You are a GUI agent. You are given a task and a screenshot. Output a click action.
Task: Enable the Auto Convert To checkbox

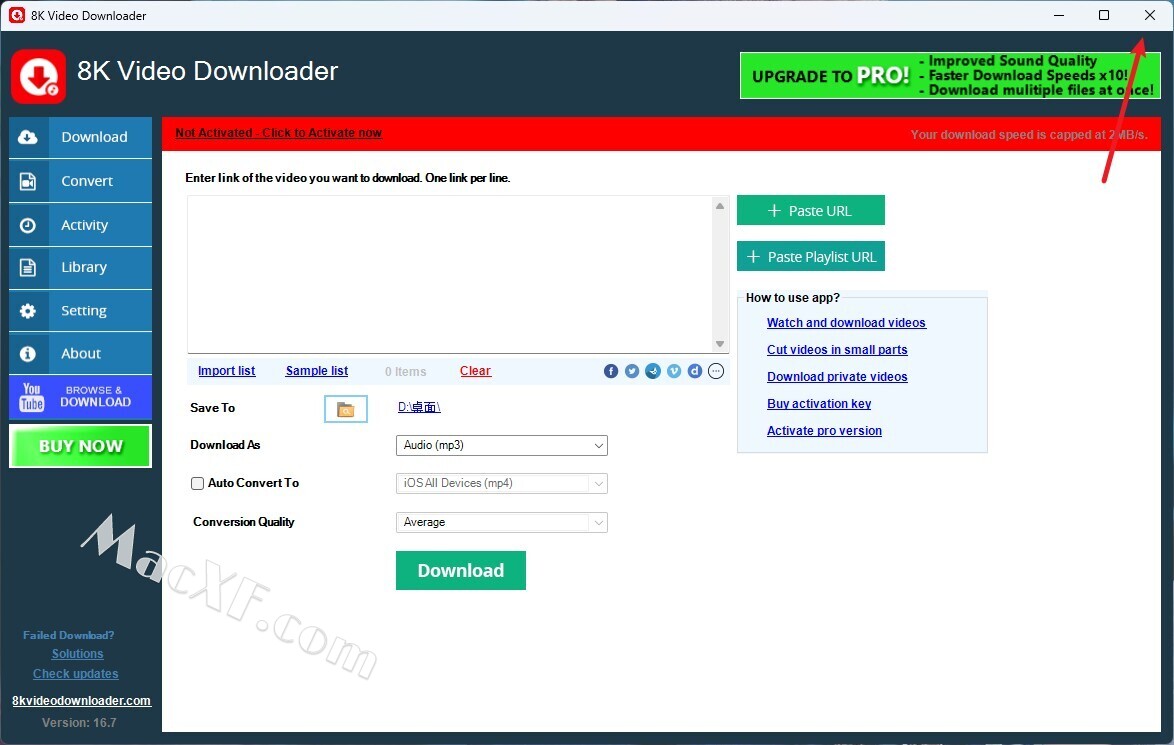click(198, 484)
